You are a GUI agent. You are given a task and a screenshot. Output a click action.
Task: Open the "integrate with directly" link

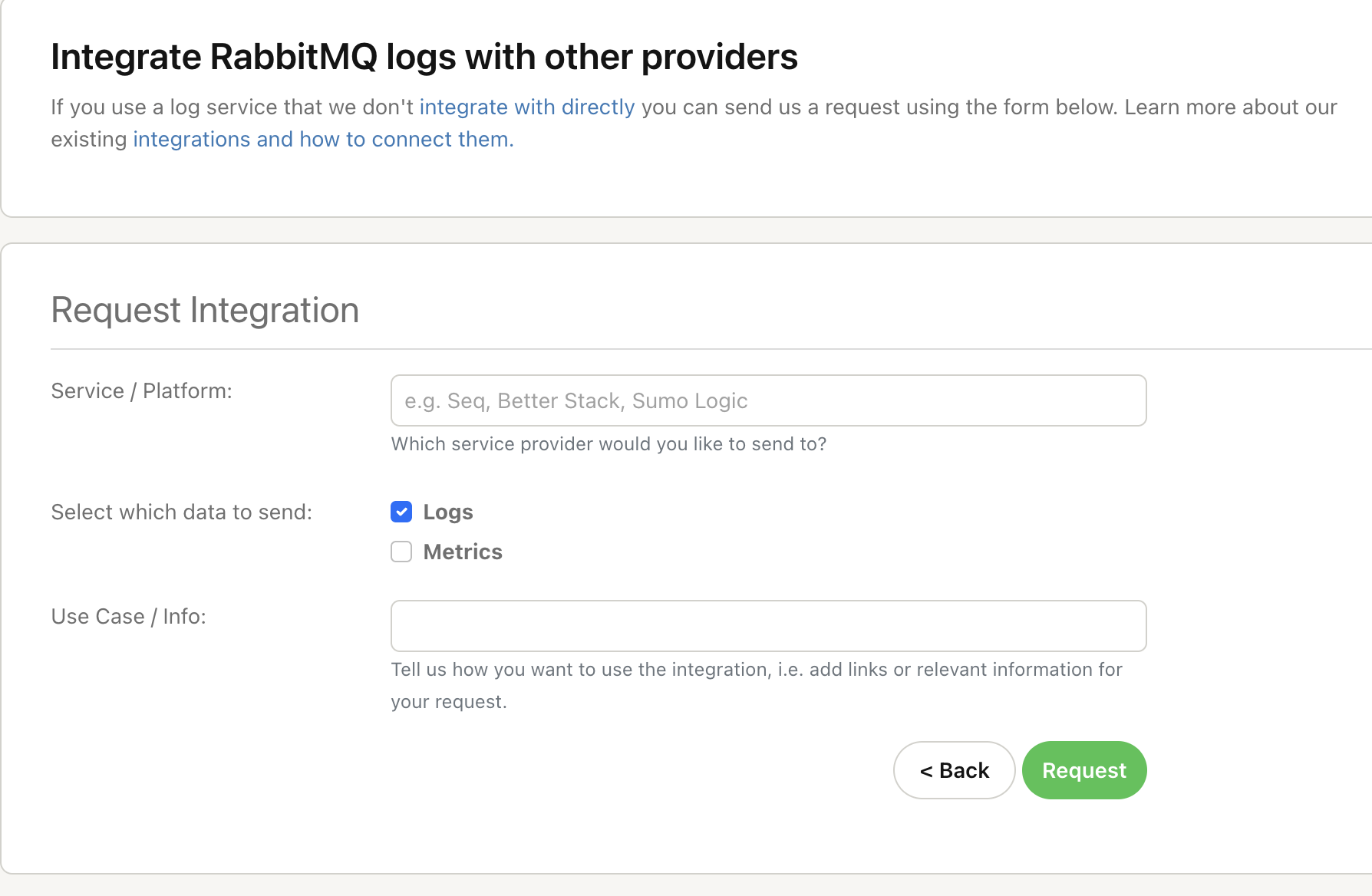tap(527, 107)
